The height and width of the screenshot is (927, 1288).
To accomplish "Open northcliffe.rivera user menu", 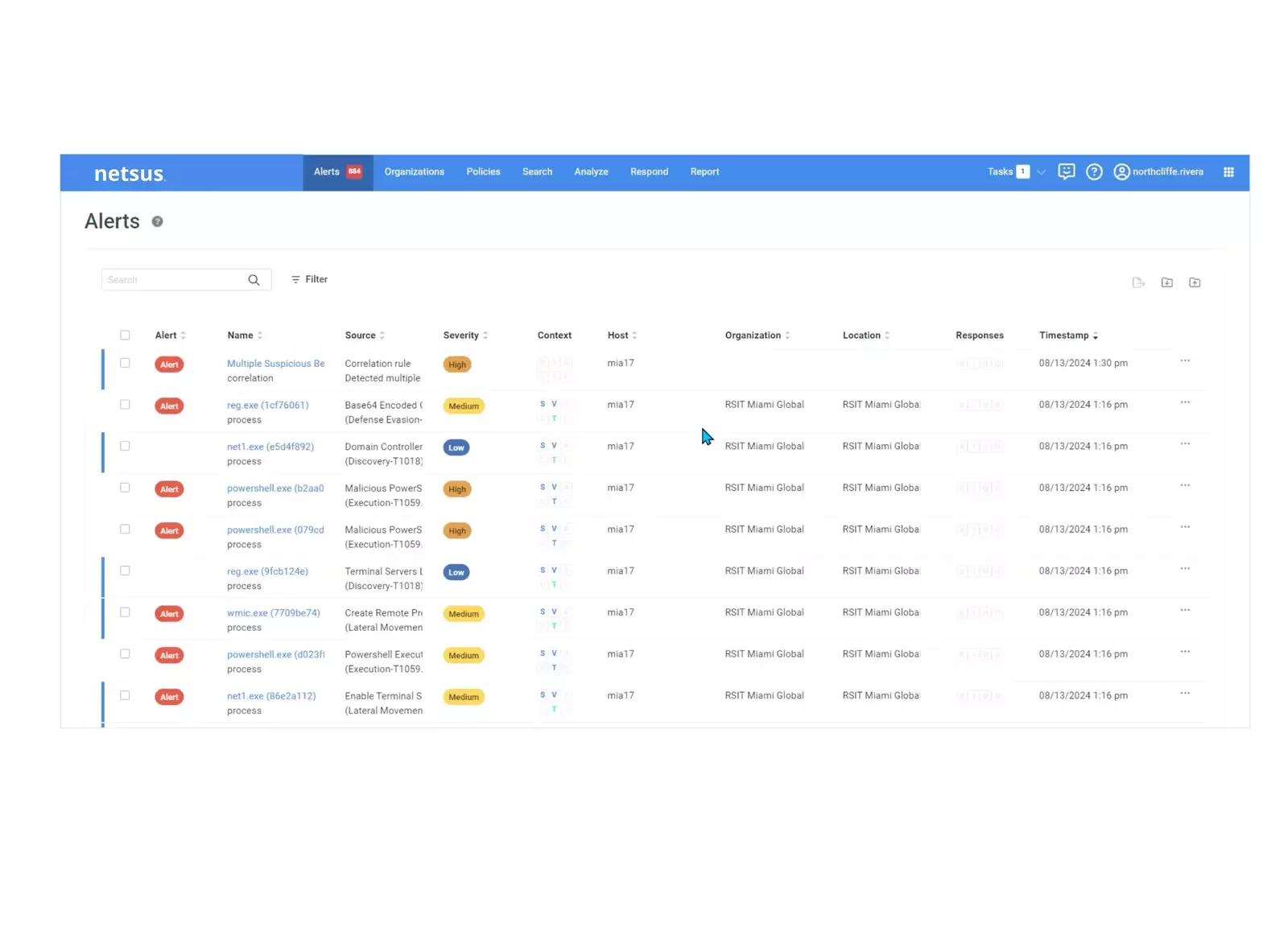I will [x=1158, y=172].
